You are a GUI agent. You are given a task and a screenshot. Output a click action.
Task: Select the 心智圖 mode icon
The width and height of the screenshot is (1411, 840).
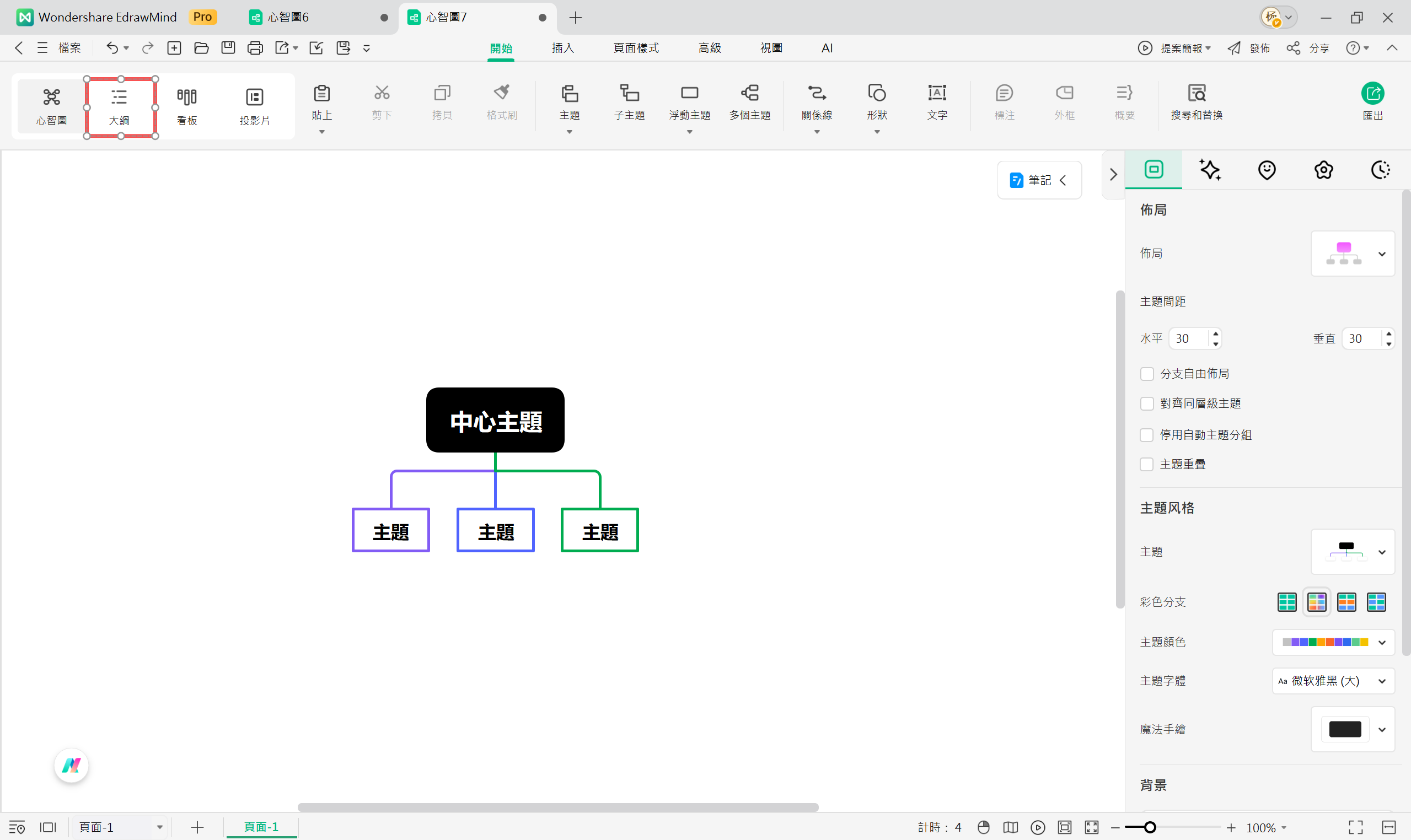[x=51, y=105]
